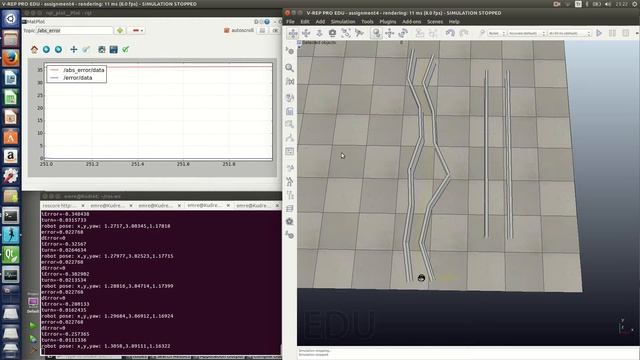640x360 pixels.
Task: Open the Help menu in V-REP
Action: [x=454, y=22]
